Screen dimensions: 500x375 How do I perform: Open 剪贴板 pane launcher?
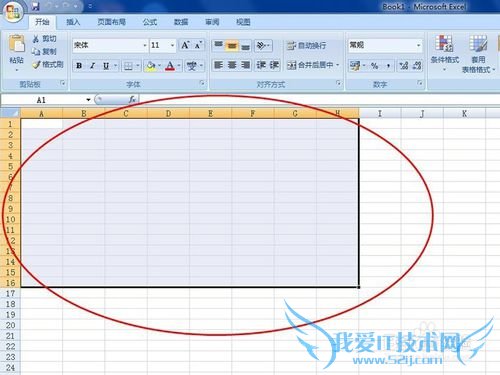coord(63,83)
